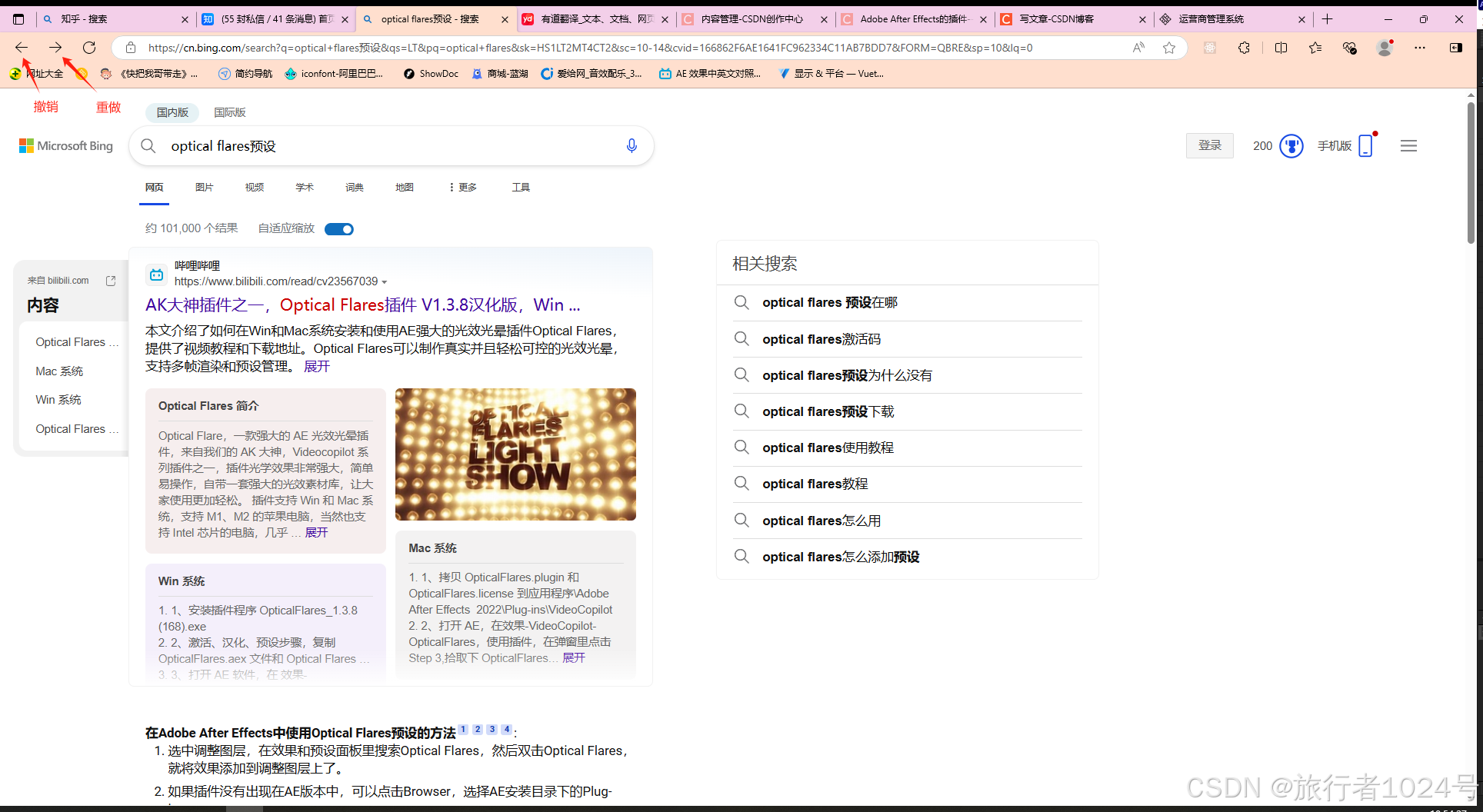Screen dimensions: 1483x812
Task: Click the 登录 button
Action: [1210, 145]
